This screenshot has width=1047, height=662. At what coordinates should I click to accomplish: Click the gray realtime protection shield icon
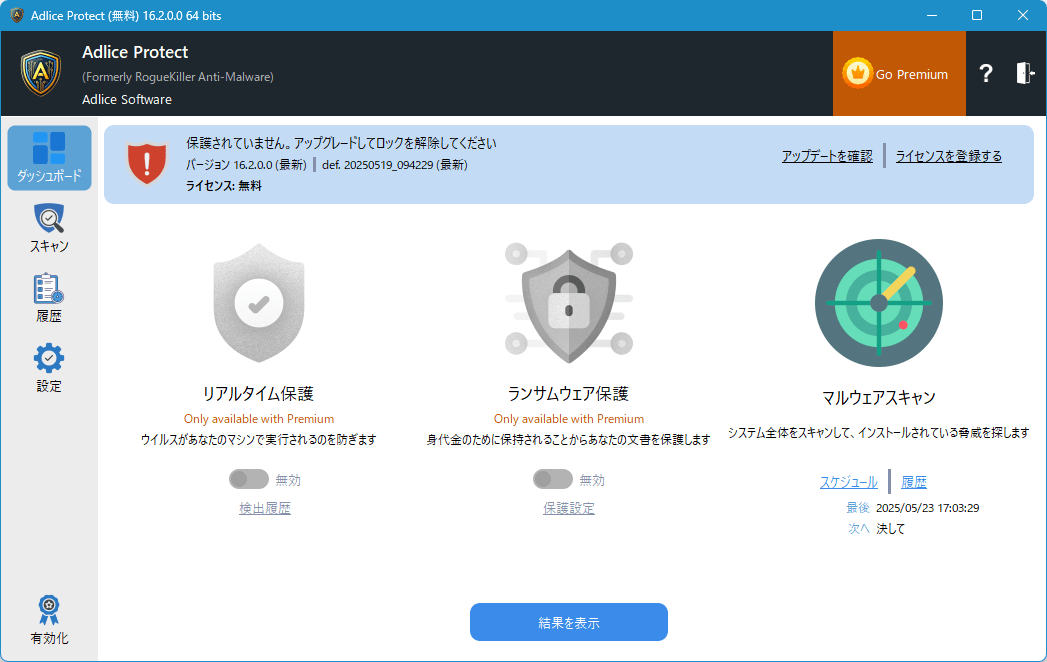[259, 303]
